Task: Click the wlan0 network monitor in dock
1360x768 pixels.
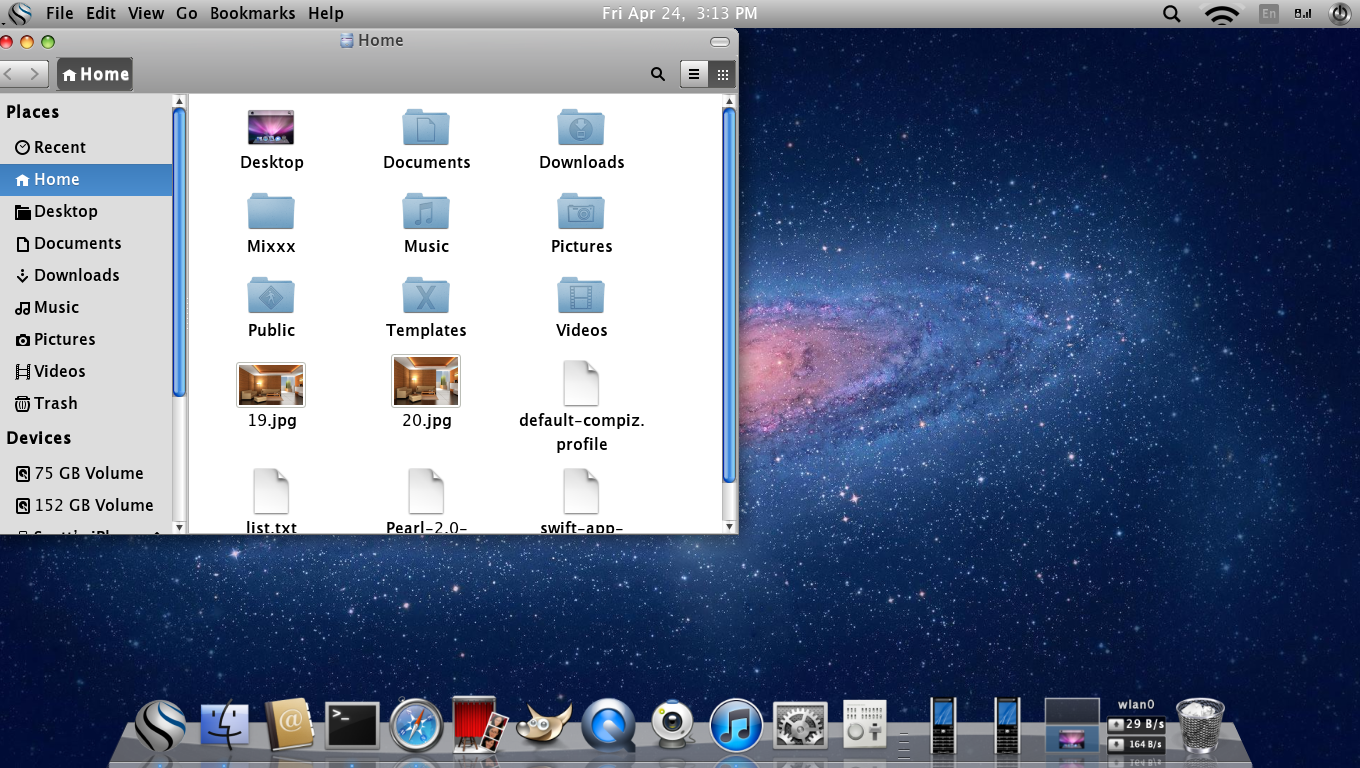Action: [x=1136, y=726]
